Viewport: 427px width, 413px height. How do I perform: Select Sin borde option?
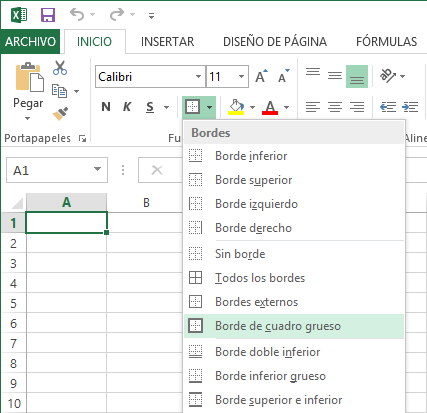[x=294, y=254]
